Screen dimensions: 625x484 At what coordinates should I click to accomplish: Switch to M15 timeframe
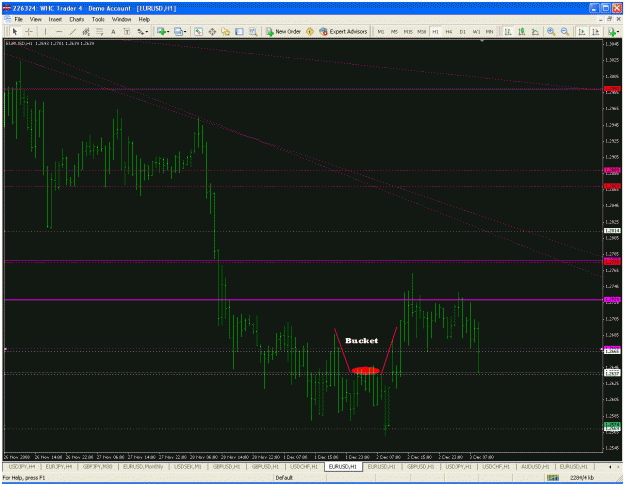[x=408, y=31]
